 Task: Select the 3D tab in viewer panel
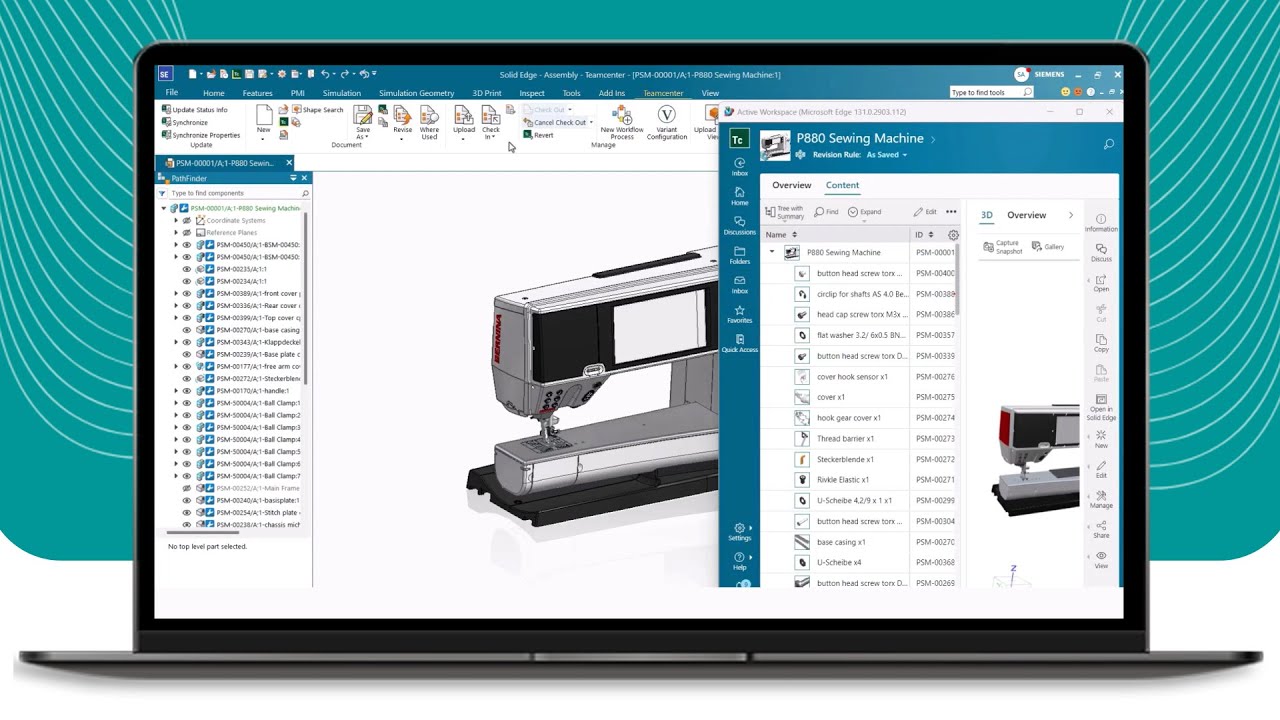(987, 215)
